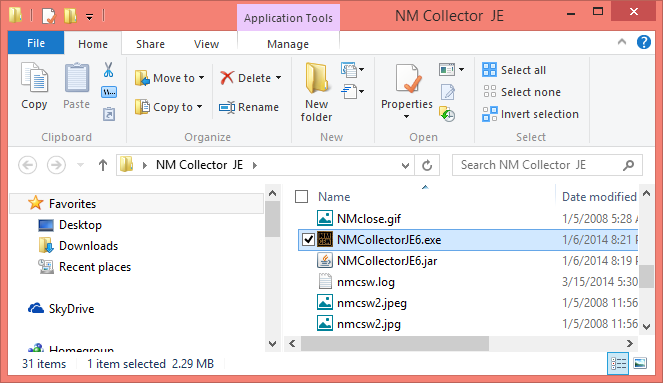Switch to Large icons view in status bar

point(640,363)
